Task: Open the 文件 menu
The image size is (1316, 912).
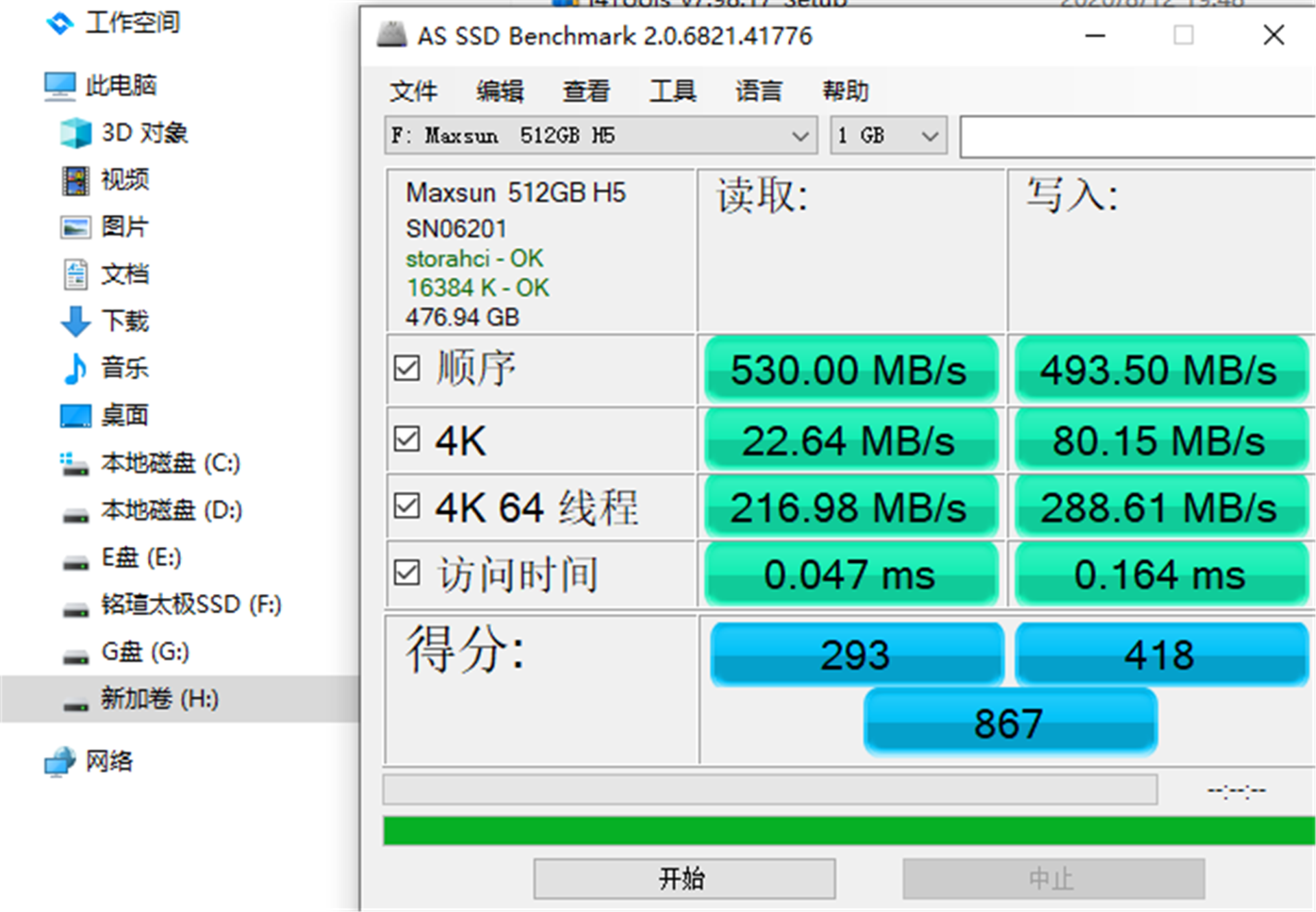Action: coord(413,91)
